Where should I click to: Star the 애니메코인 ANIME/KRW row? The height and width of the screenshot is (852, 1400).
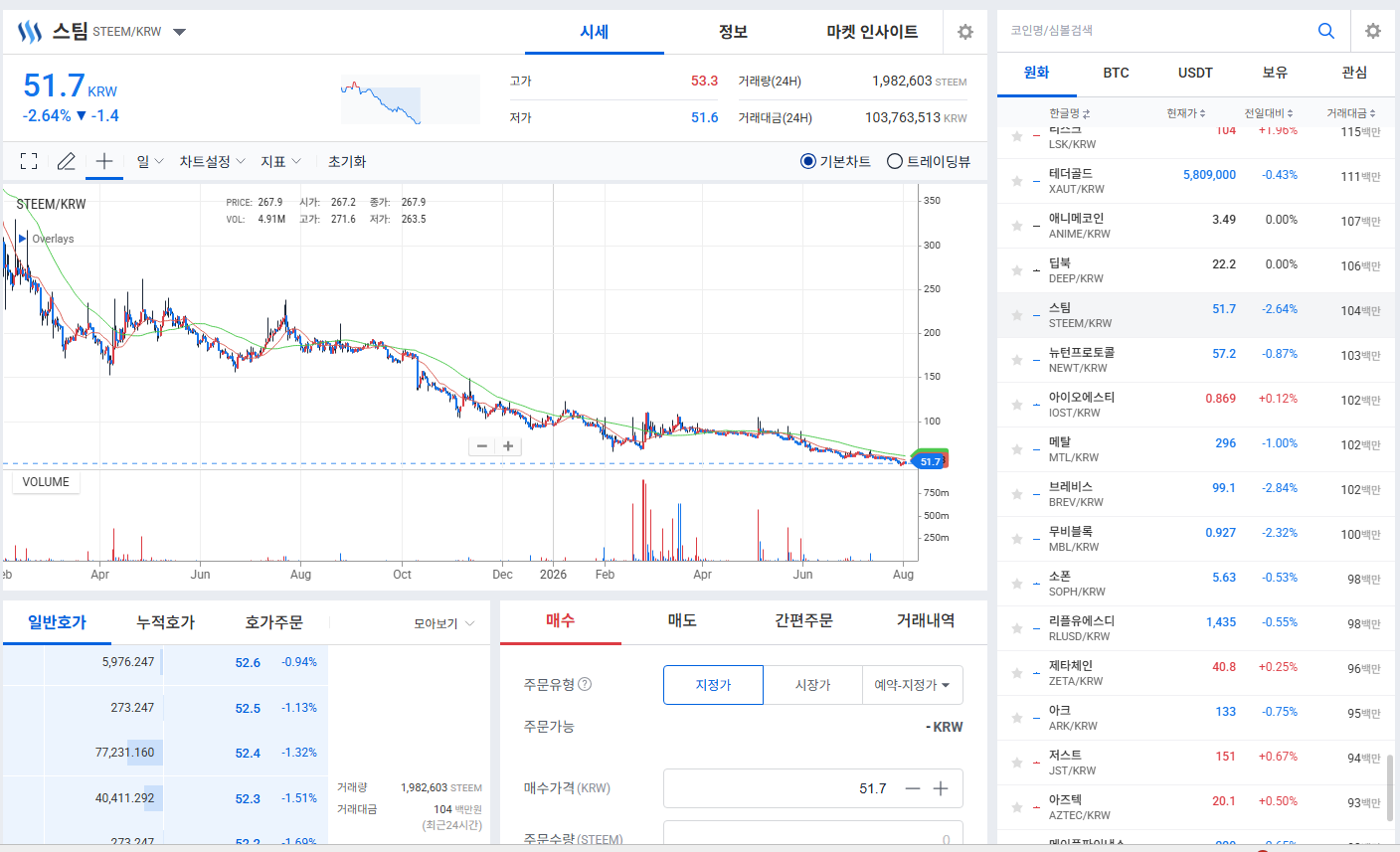click(x=1017, y=226)
